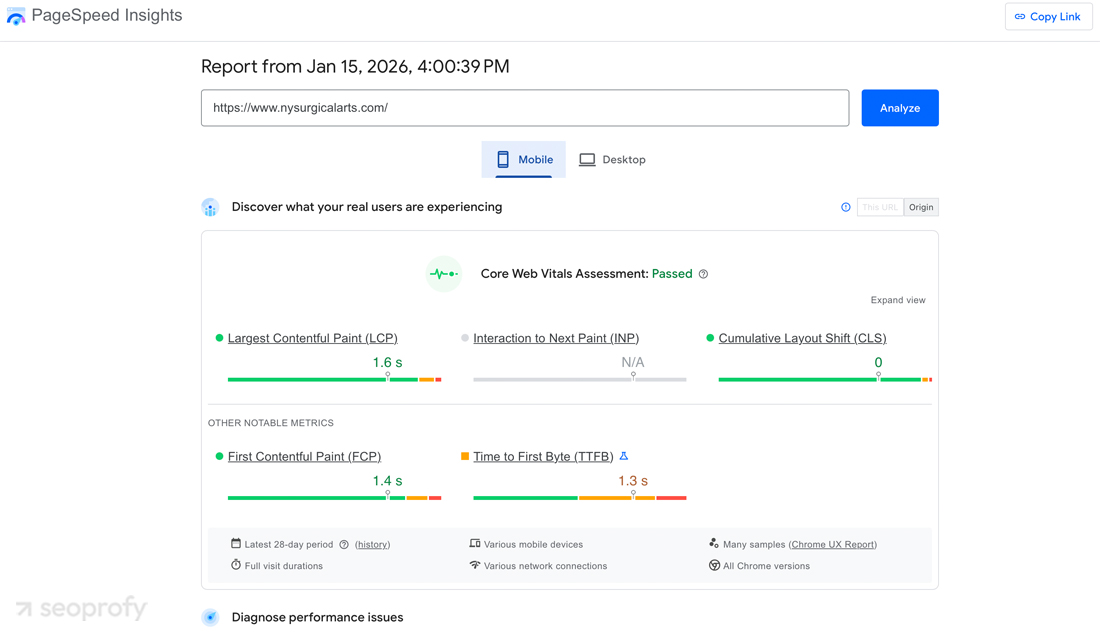Open the info icon near the This URL toggle
Screen dimensions: 1100x634
pyautogui.click(x=846, y=207)
